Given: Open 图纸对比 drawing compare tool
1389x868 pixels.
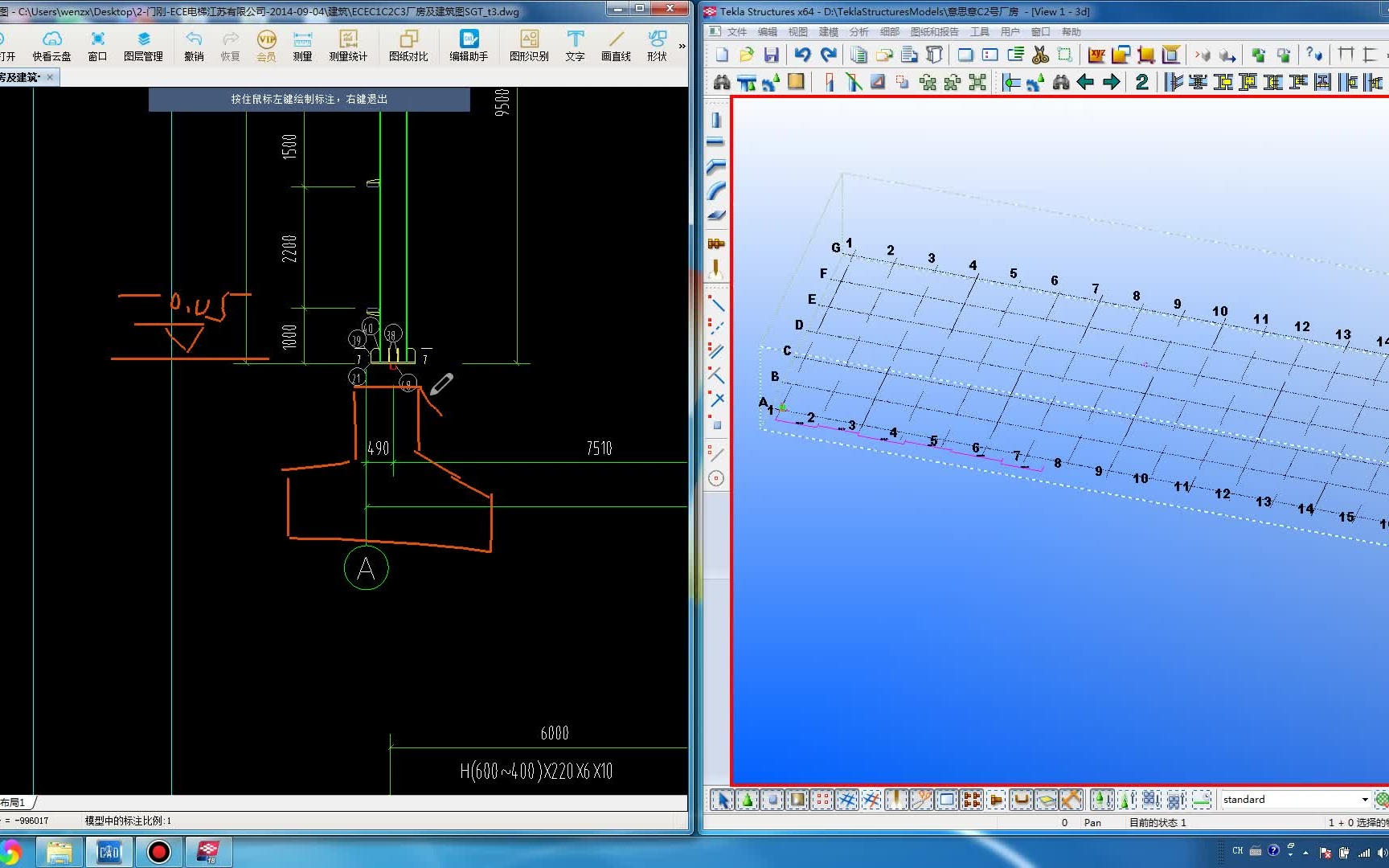Looking at the screenshot, I should [408, 46].
